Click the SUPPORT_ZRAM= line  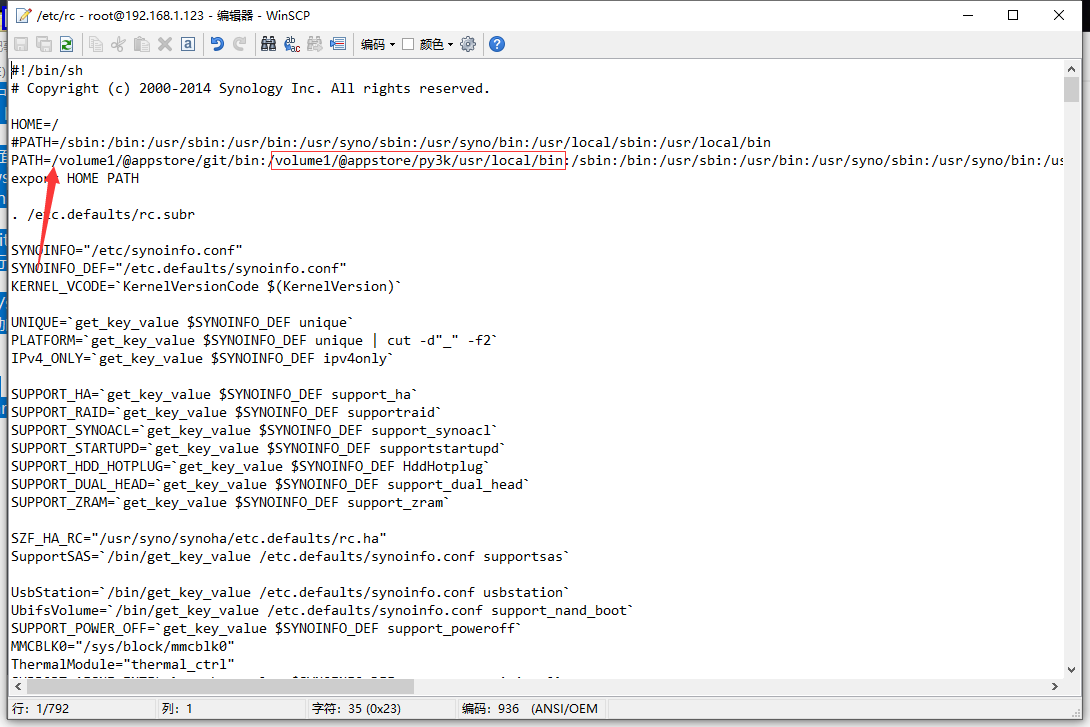[x=230, y=503]
